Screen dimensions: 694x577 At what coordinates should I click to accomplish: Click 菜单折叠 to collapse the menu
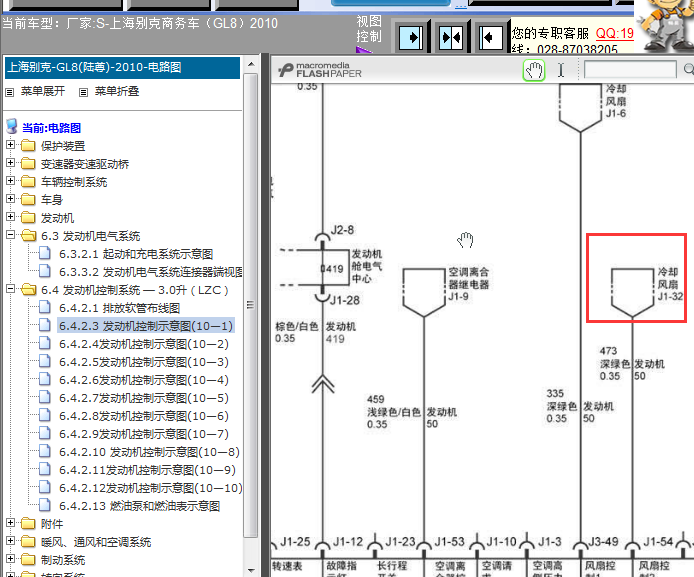[117, 91]
